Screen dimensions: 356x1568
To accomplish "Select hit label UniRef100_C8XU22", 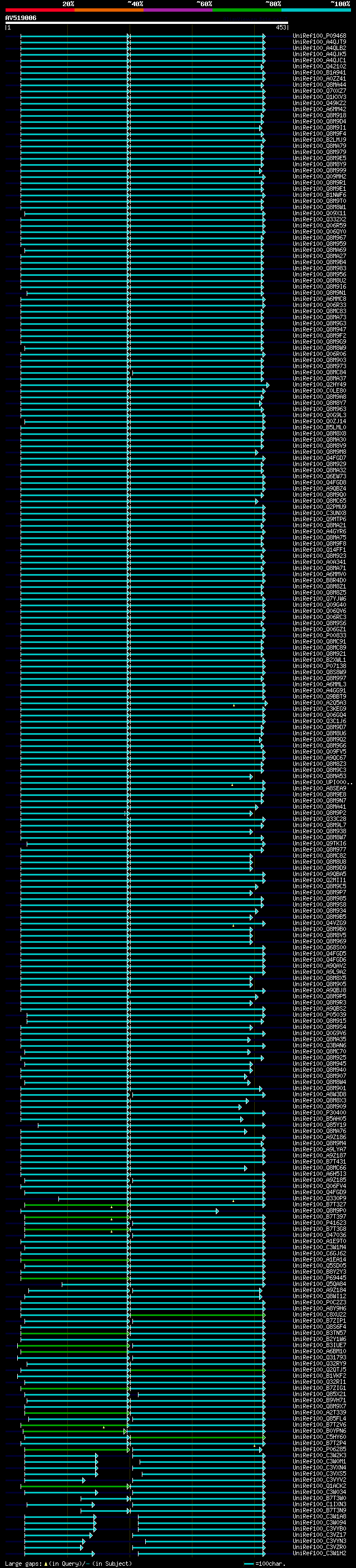I will [x=319, y=1314].
